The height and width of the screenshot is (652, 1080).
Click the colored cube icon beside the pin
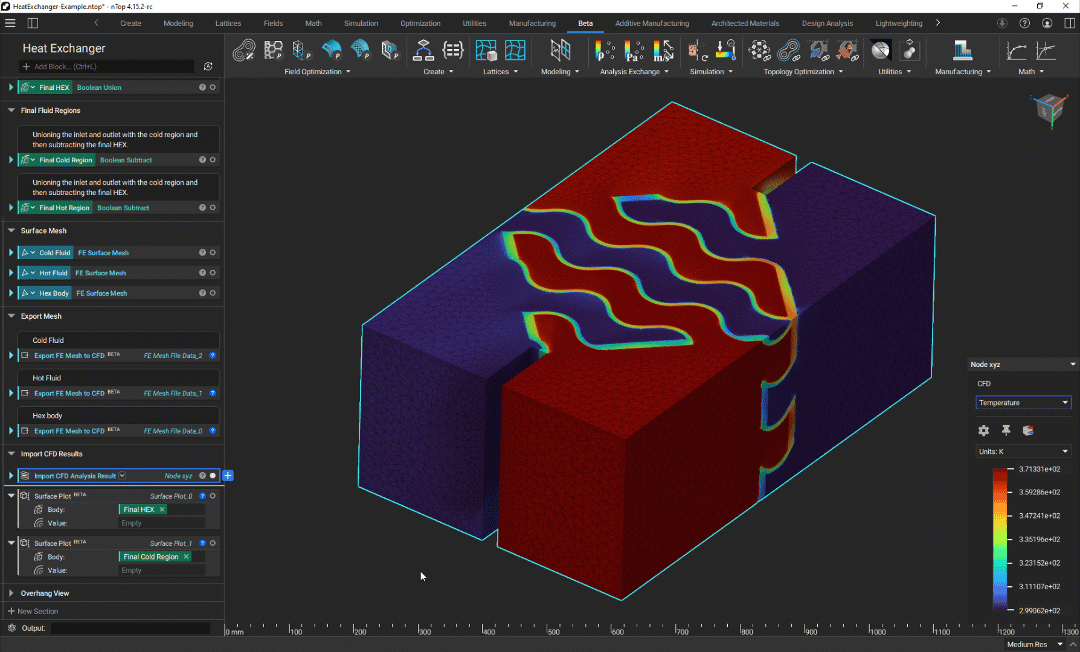coord(1028,430)
